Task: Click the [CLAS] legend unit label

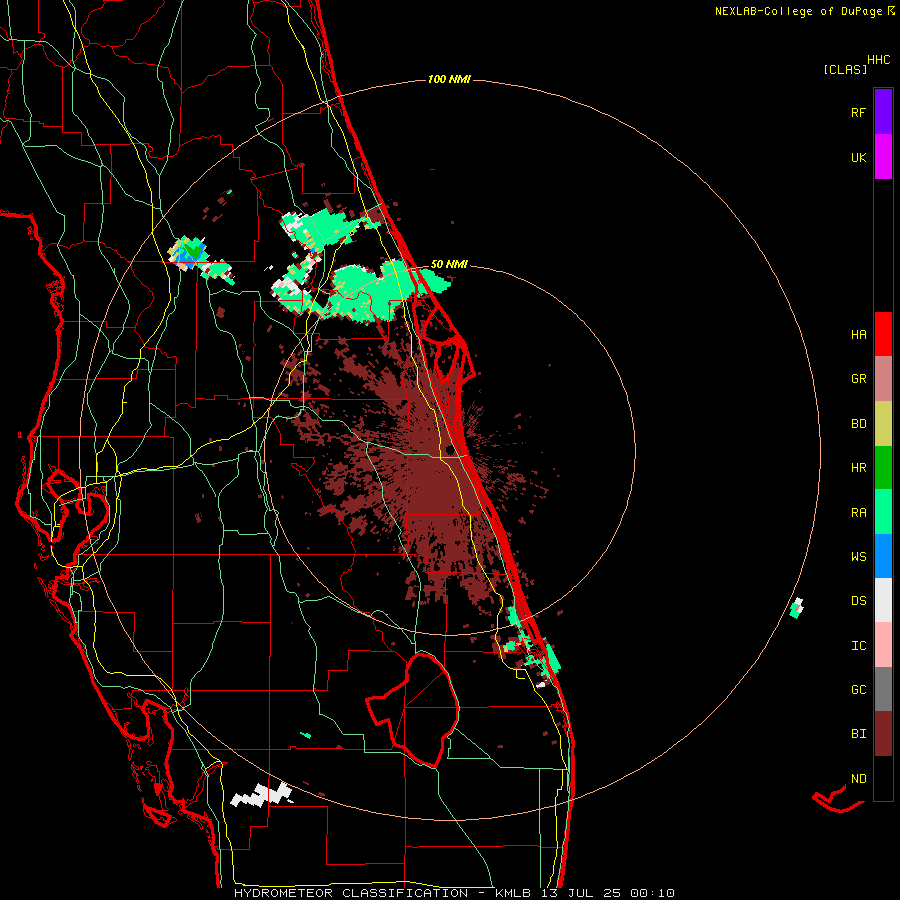Action: coord(845,69)
